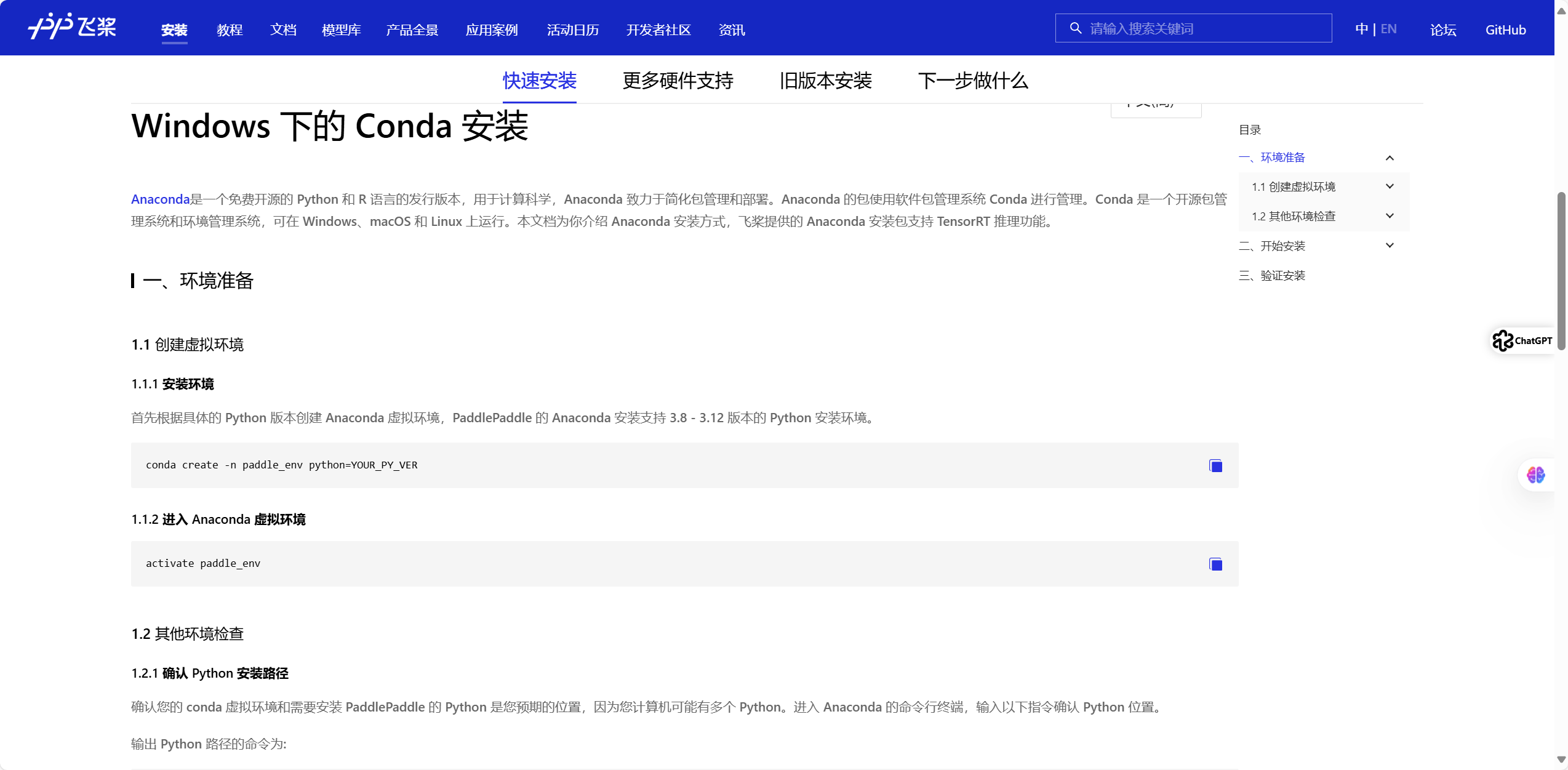Collapse the 一、环境准备 directory section
This screenshot has height=770, width=1568.
click(x=1390, y=158)
